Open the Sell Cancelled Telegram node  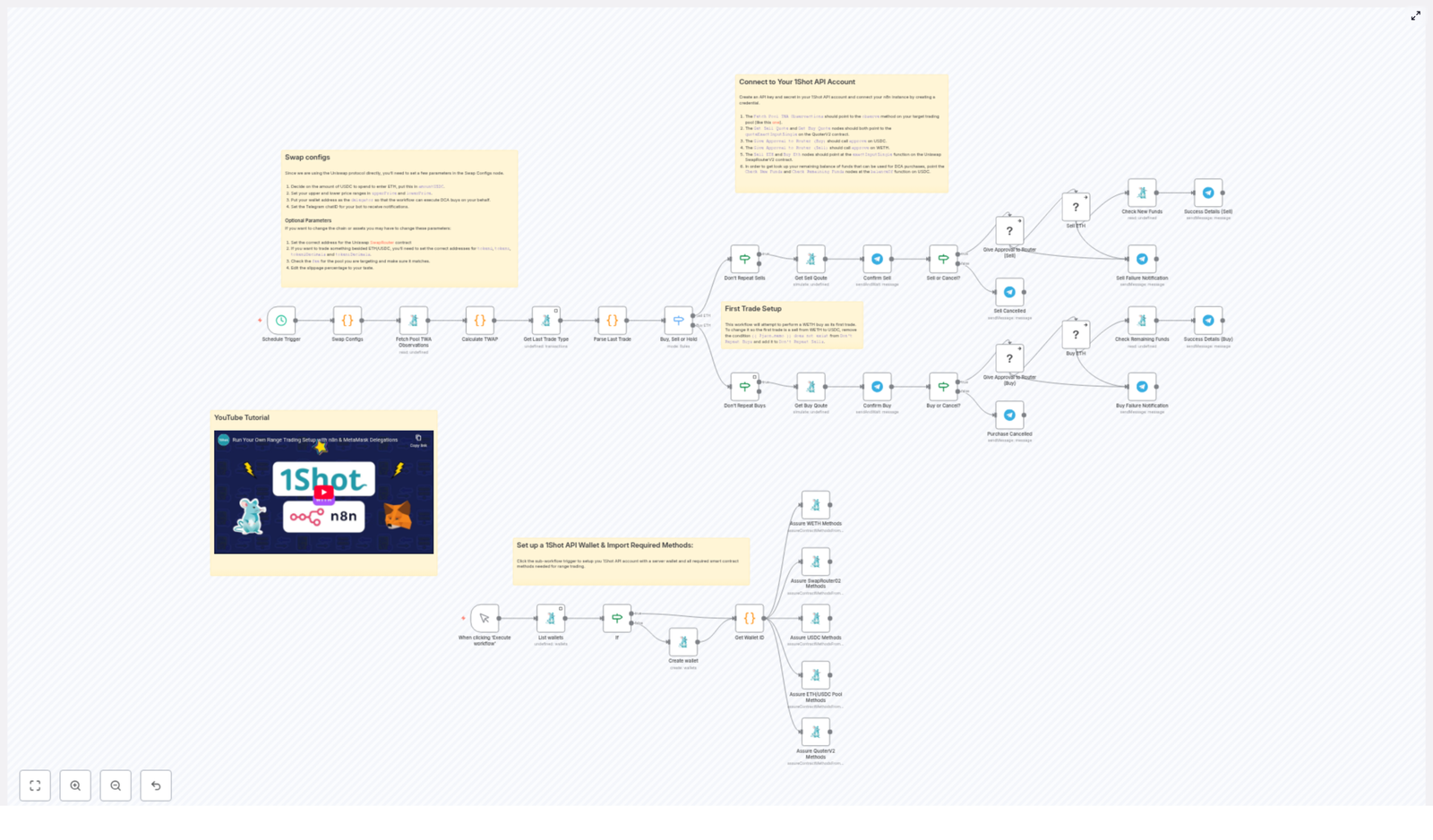pyautogui.click(x=1009, y=291)
